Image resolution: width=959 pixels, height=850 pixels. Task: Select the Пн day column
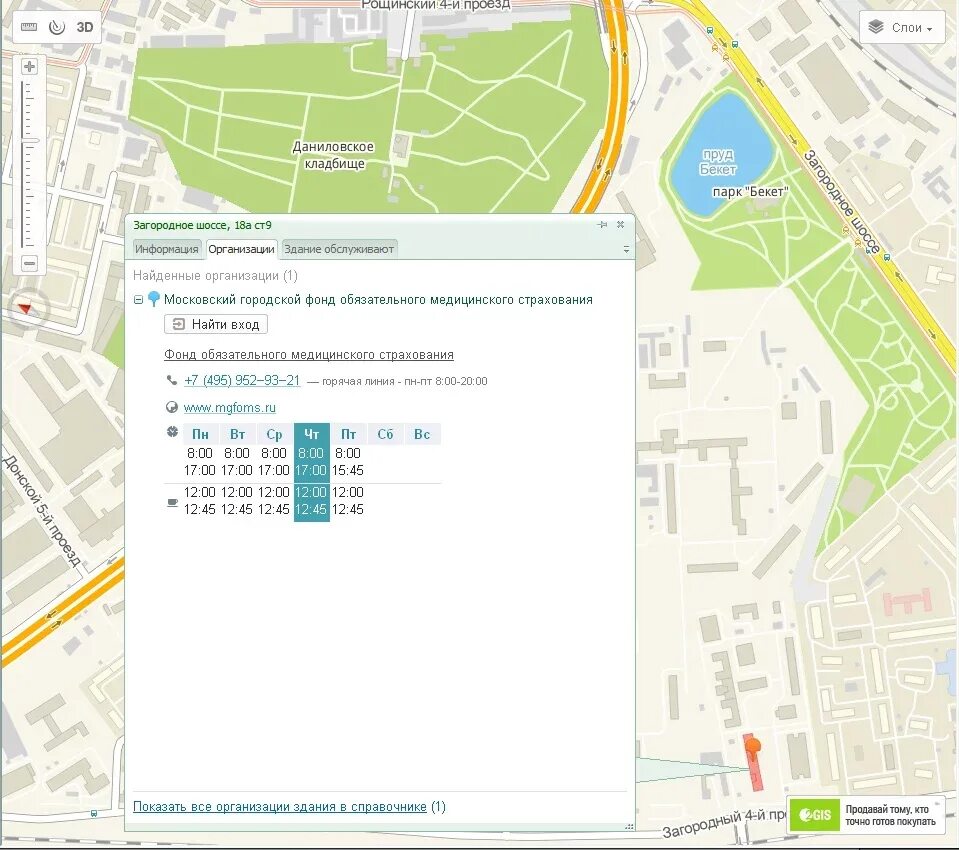(x=200, y=434)
